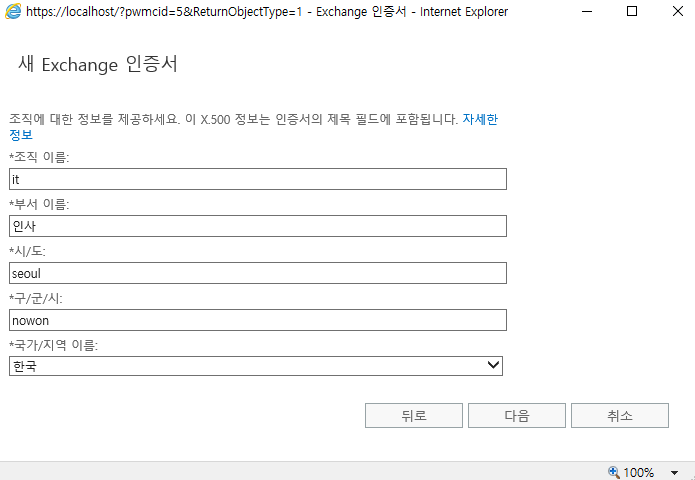Open the 국가/지역 이름 country dropdown
Screen dimensions: 695x480
pos(256,366)
